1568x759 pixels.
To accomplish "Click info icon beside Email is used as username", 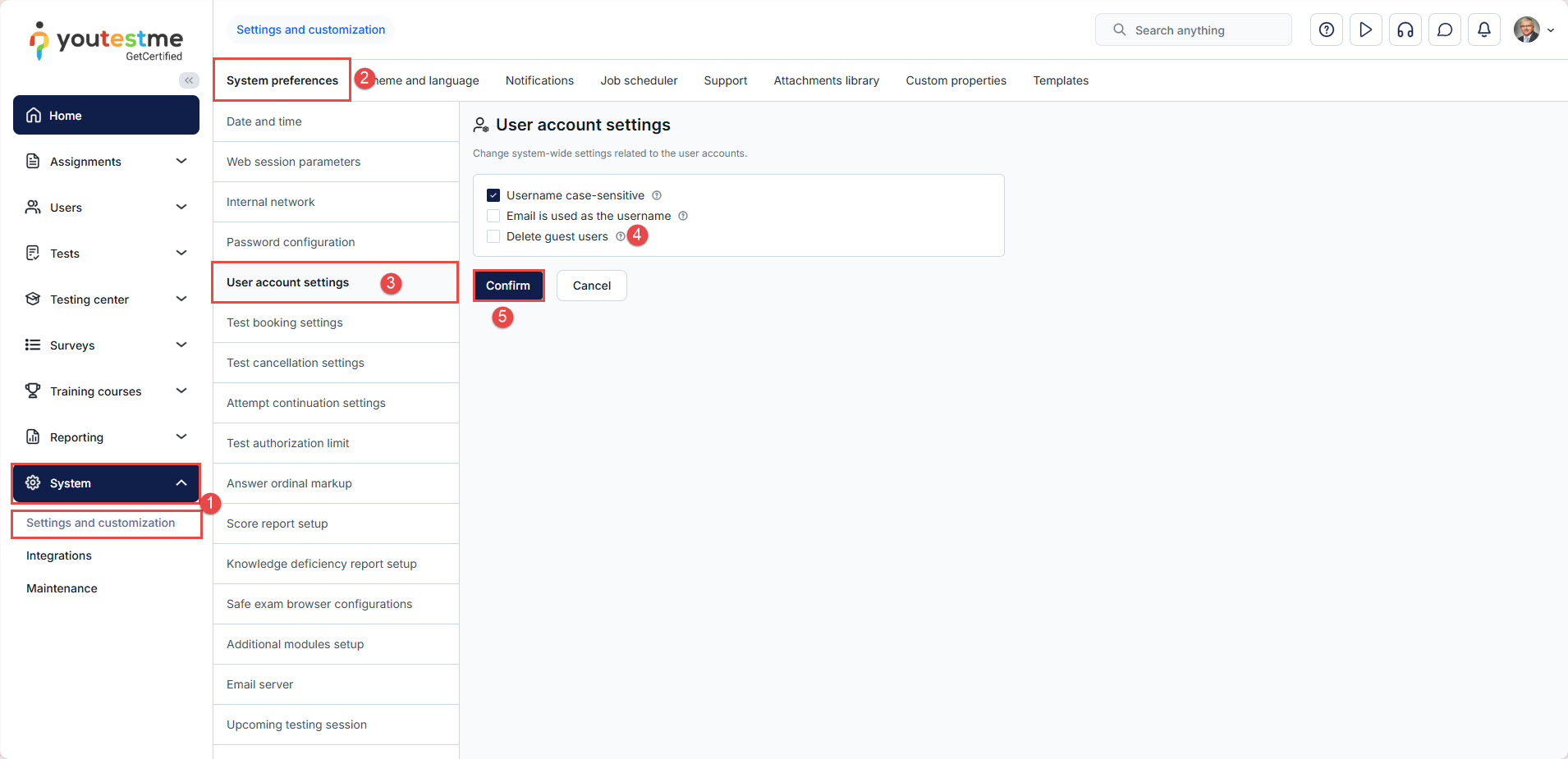I will point(683,216).
